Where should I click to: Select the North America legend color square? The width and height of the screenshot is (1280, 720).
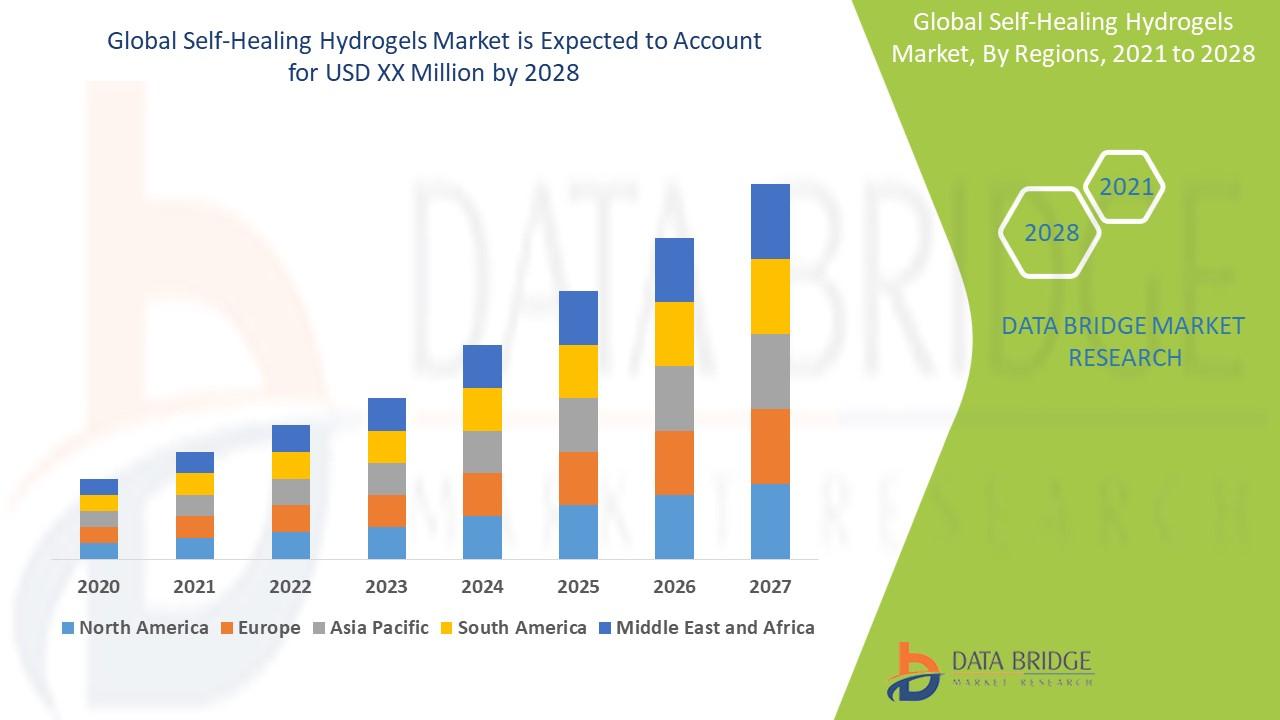(67, 628)
